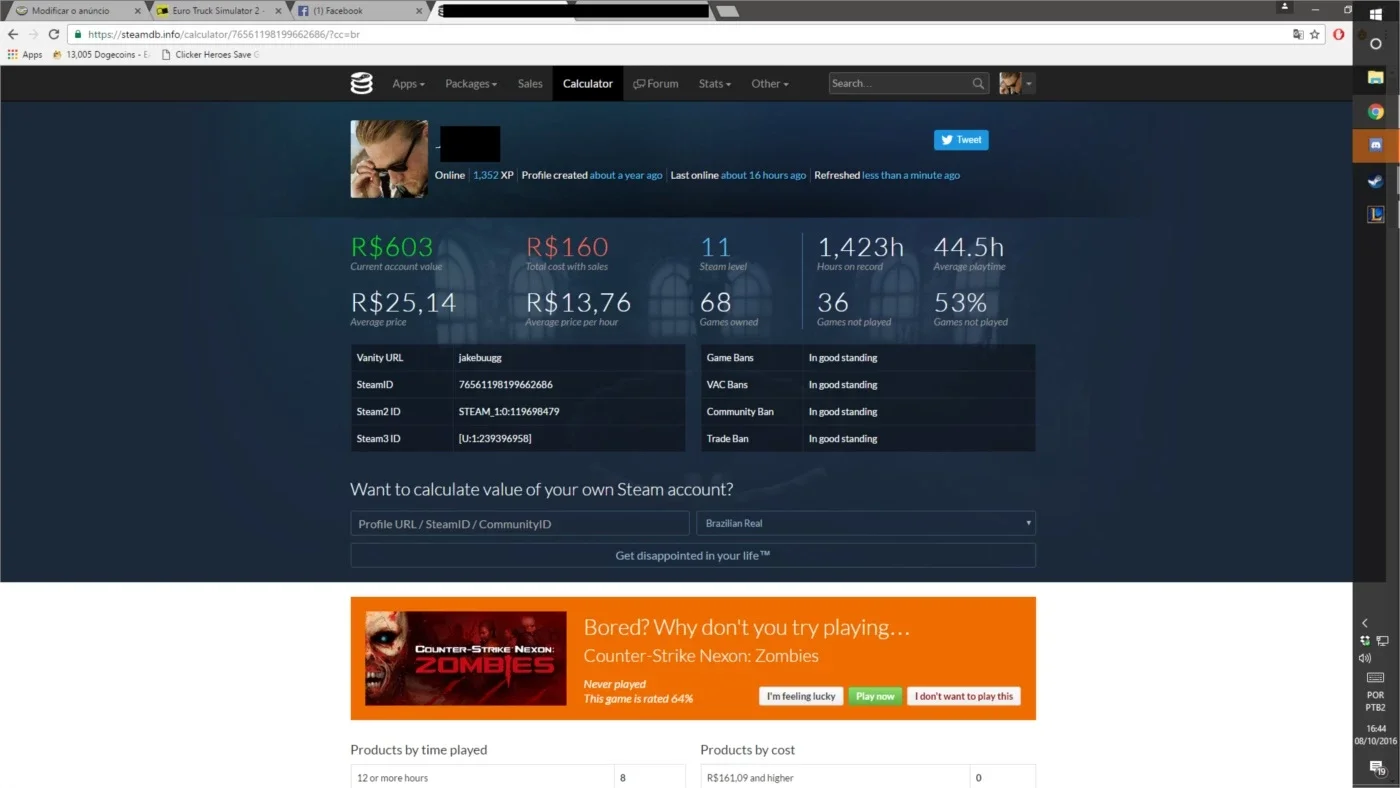The image size is (1400, 788).
Task: Click the browser address bar URL
Action: [x=224, y=34]
